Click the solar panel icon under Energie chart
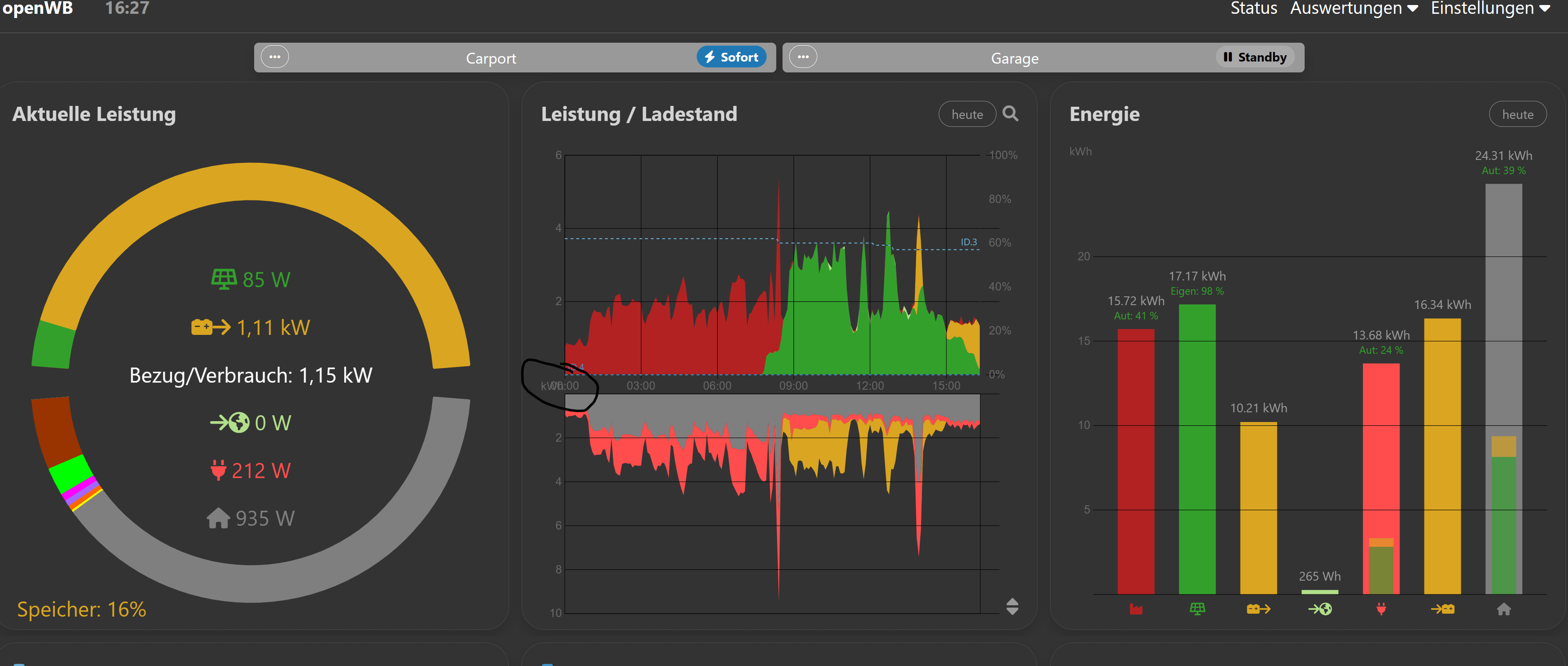 click(x=1197, y=609)
